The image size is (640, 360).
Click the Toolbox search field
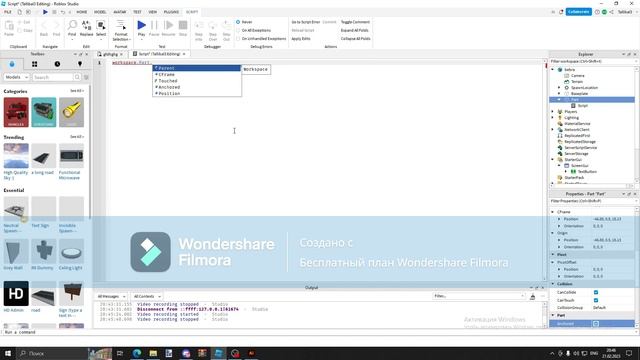[x=53, y=77]
